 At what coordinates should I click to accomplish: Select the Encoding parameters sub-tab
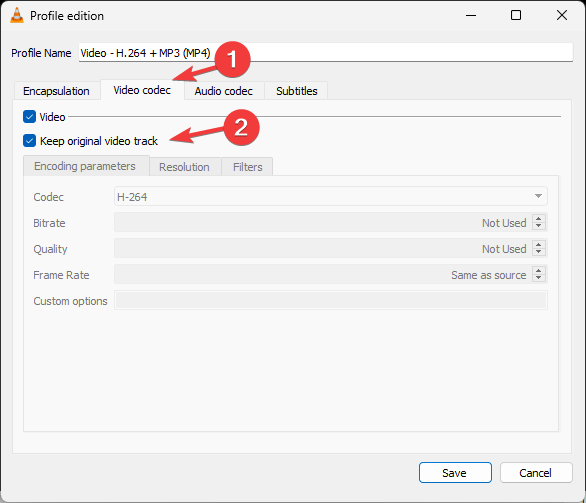click(85, 166)
